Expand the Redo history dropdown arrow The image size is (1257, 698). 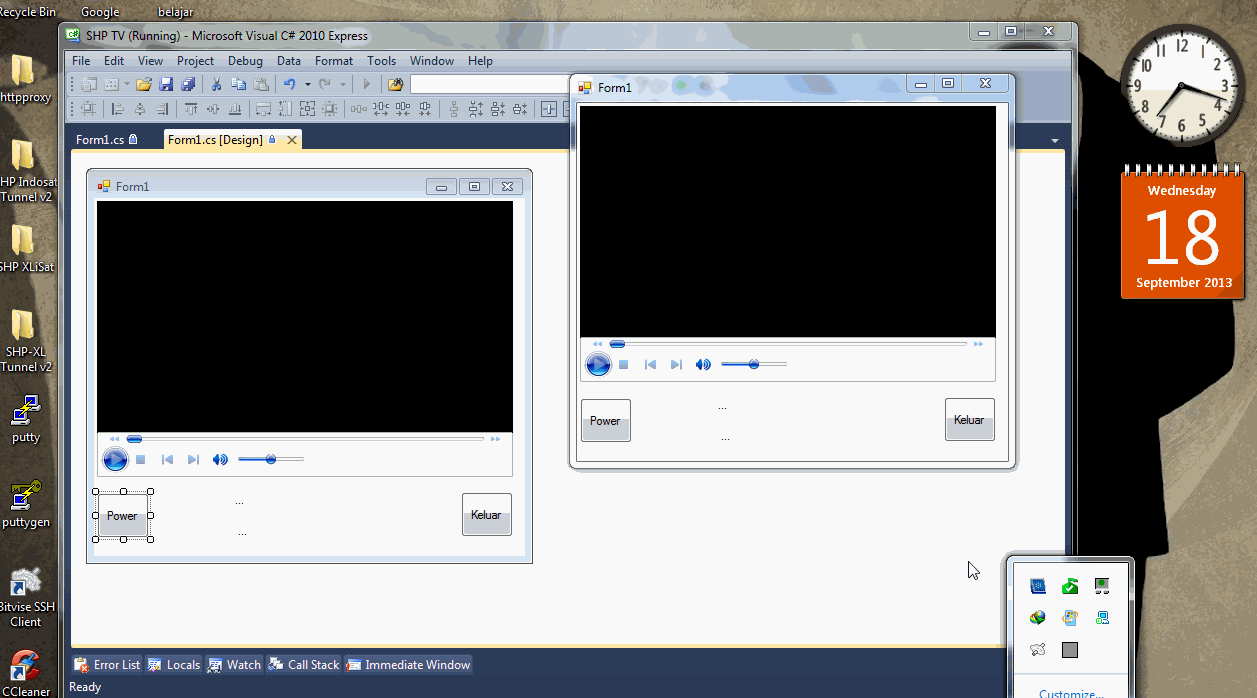click(343, 85)
